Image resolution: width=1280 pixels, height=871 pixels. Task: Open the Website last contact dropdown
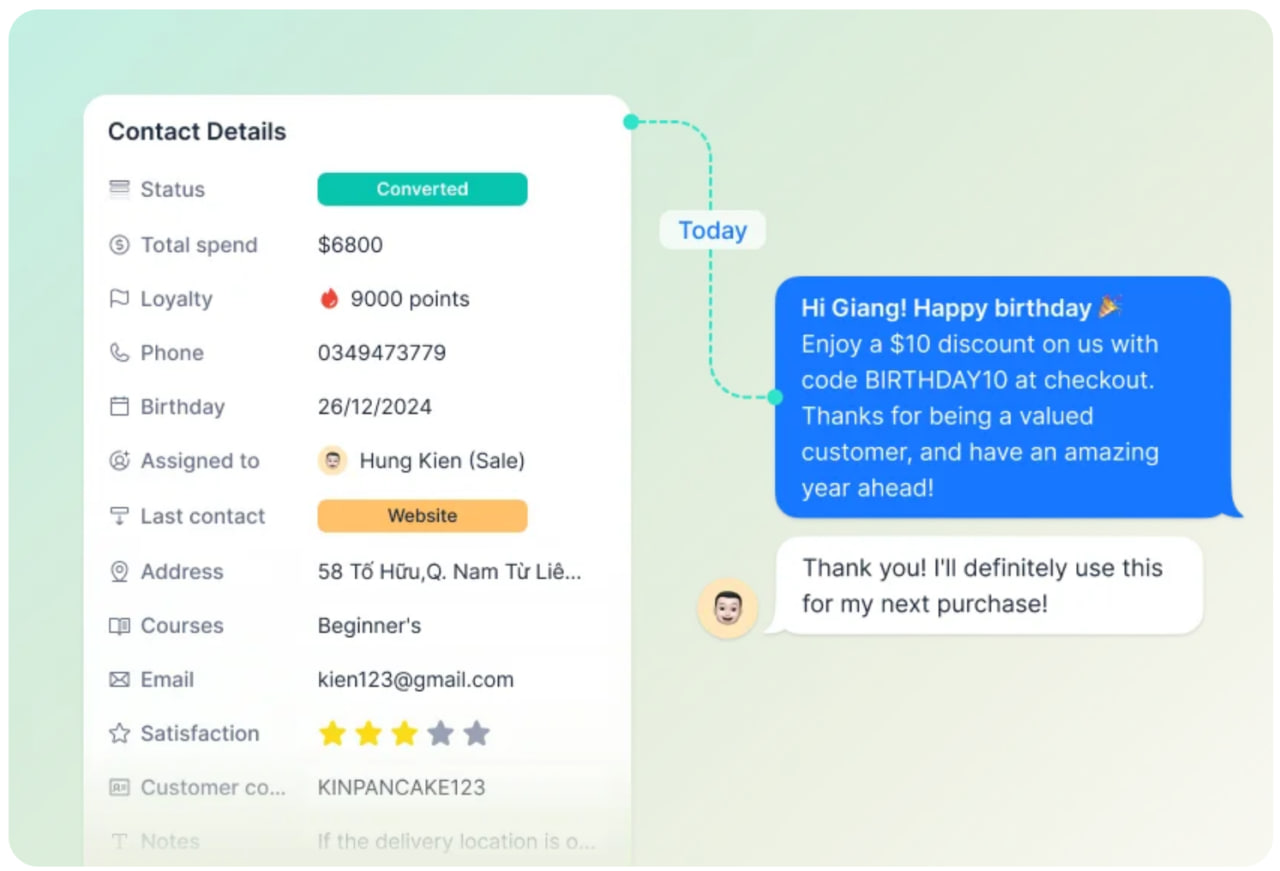tap(422, 516)
